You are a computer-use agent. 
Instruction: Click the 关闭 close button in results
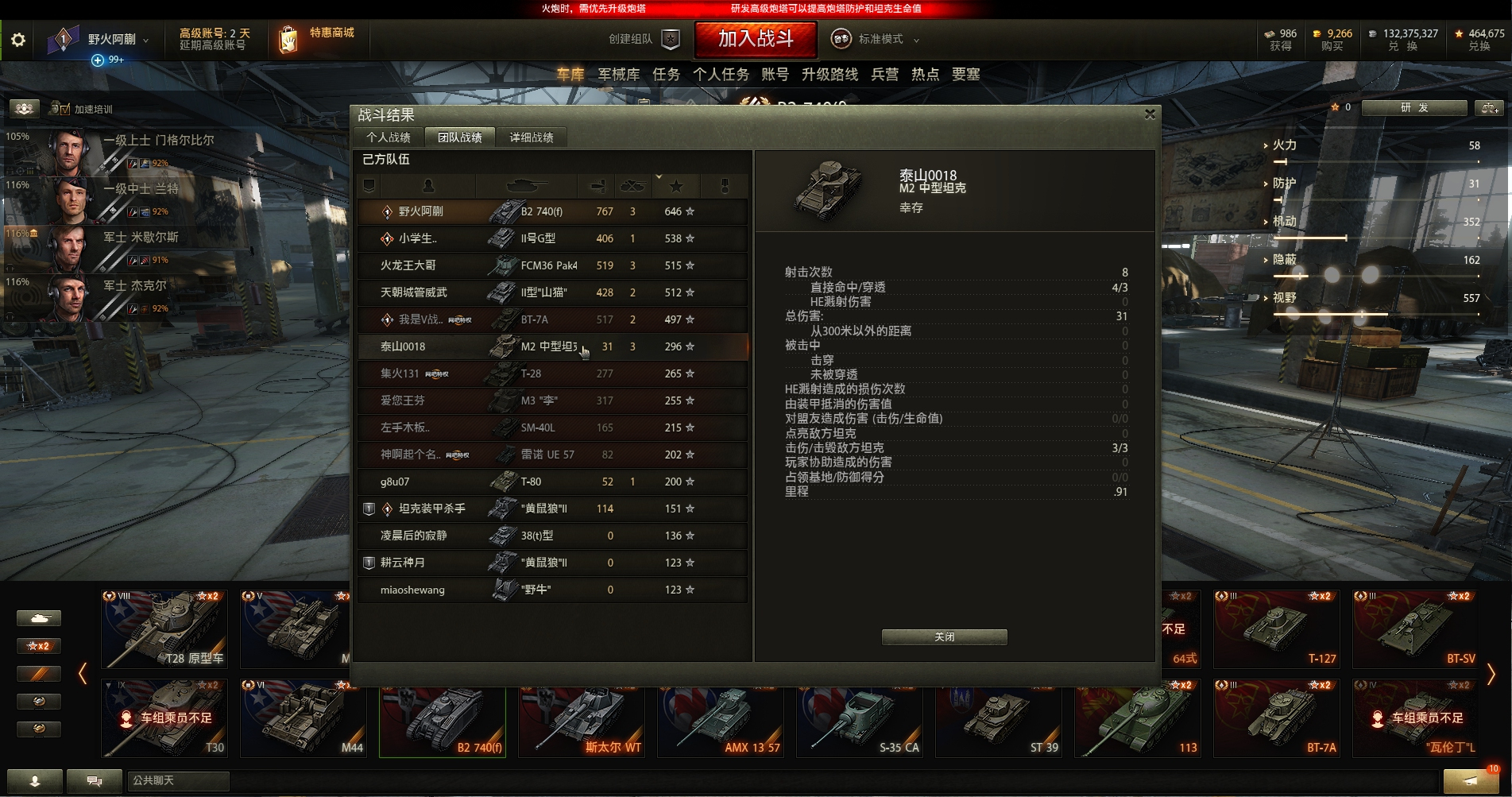(944, 637)
